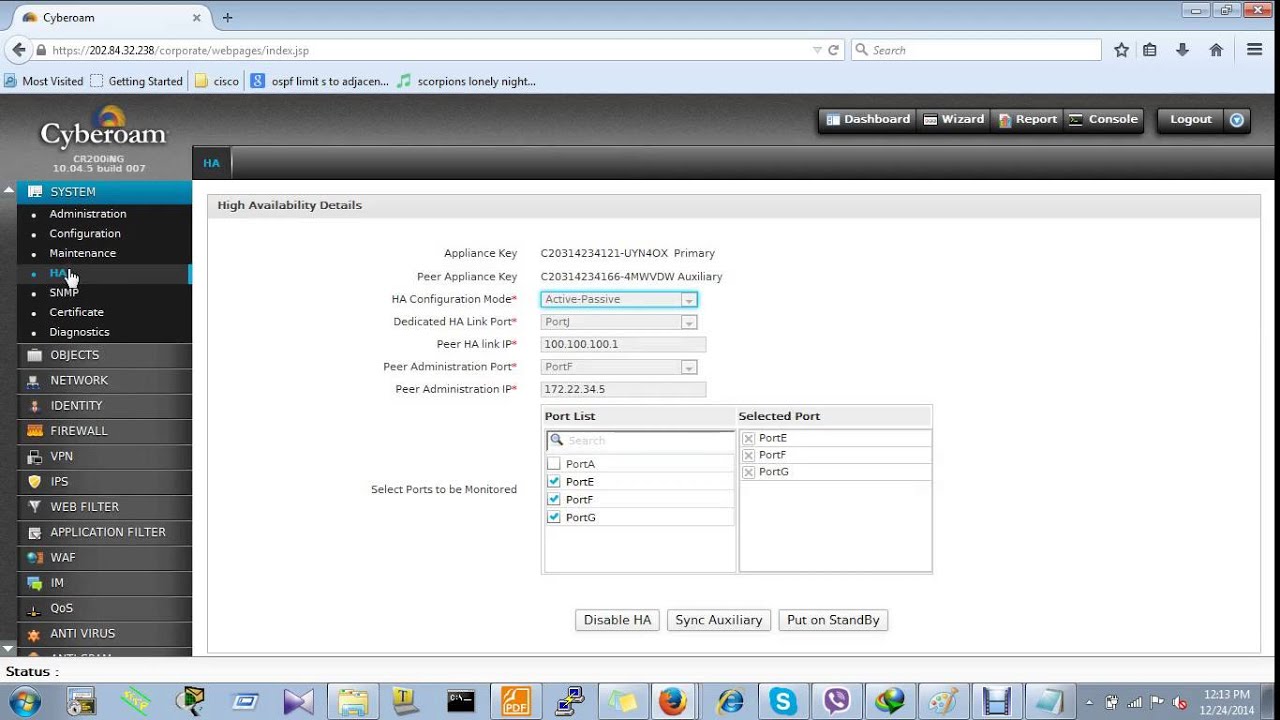Viewport: 1280px width, 720px height.
Task: Launch the Wizard
Action: coord(954,120)
